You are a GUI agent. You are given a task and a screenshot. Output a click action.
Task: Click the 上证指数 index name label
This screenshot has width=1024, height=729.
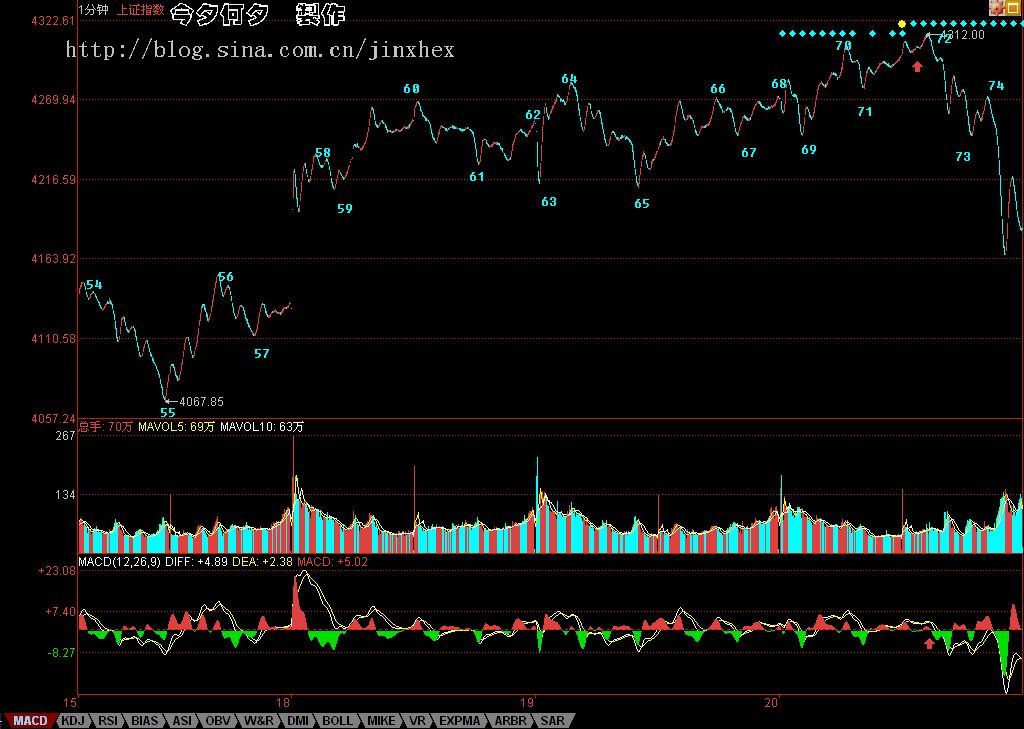[x=139, y=10]
